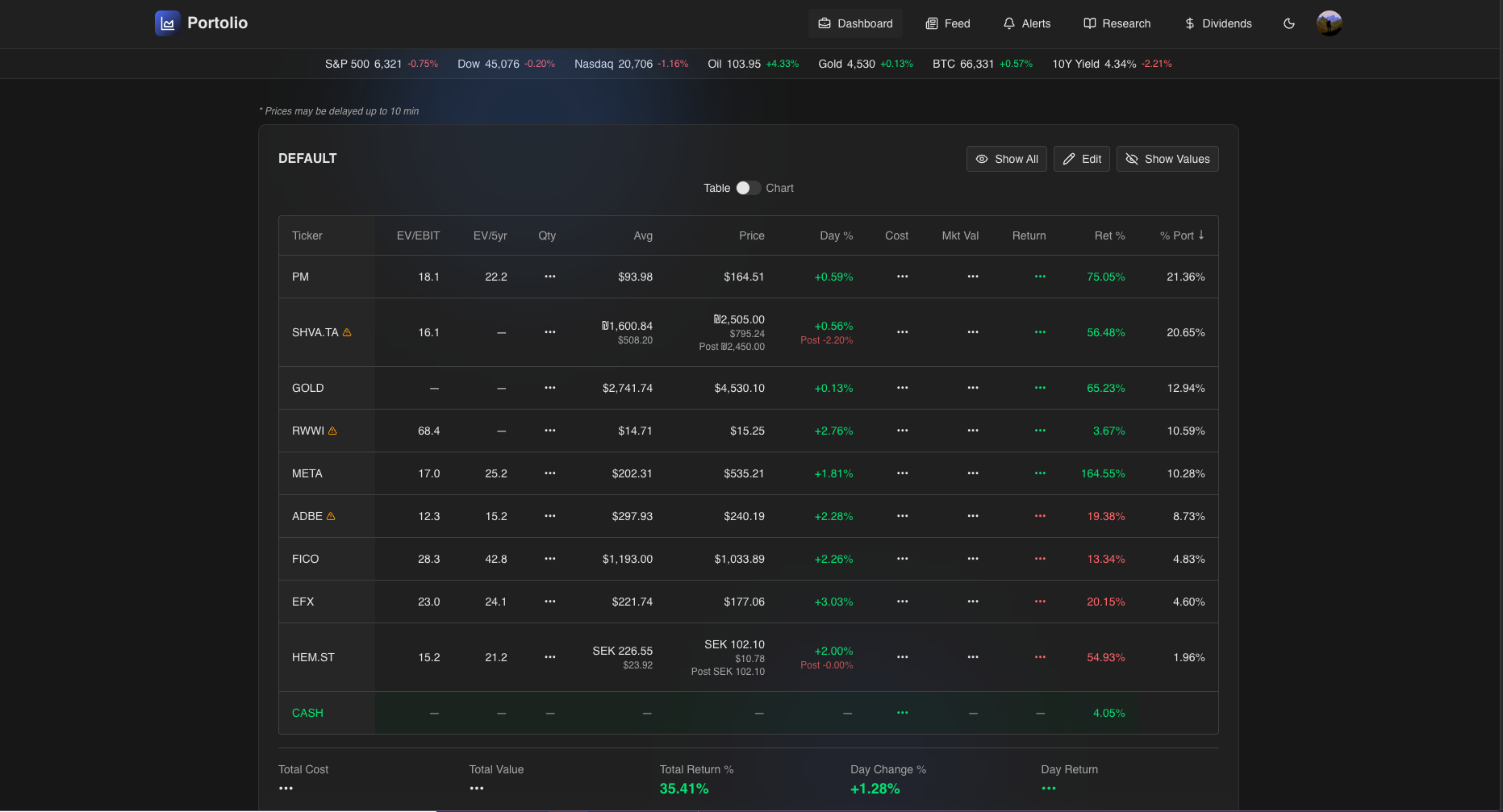
Task: Sort by Ticker column header
Action: [x=307, y=235]
